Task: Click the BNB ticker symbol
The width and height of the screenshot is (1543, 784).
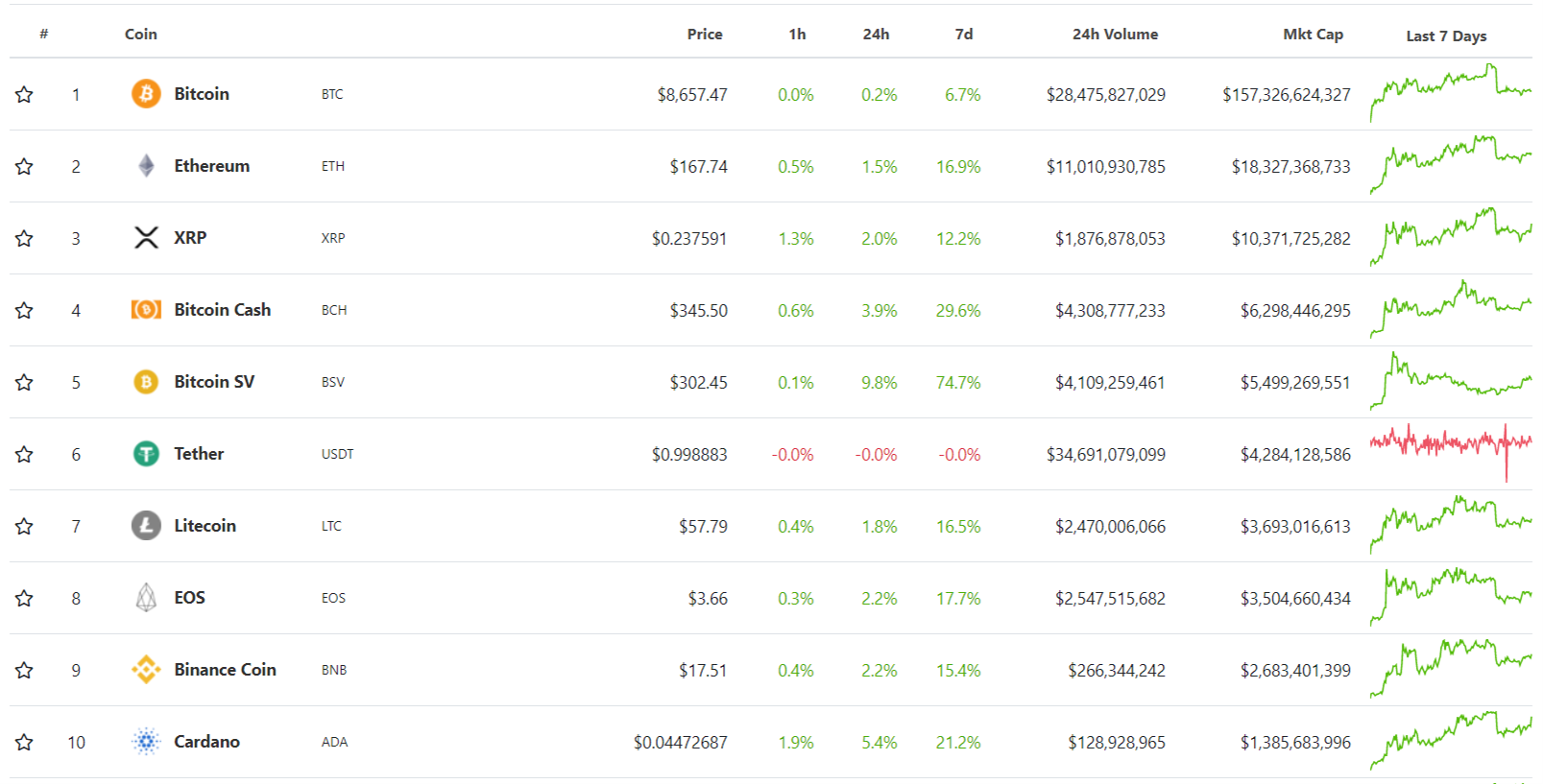Action: tap(334, 670)
